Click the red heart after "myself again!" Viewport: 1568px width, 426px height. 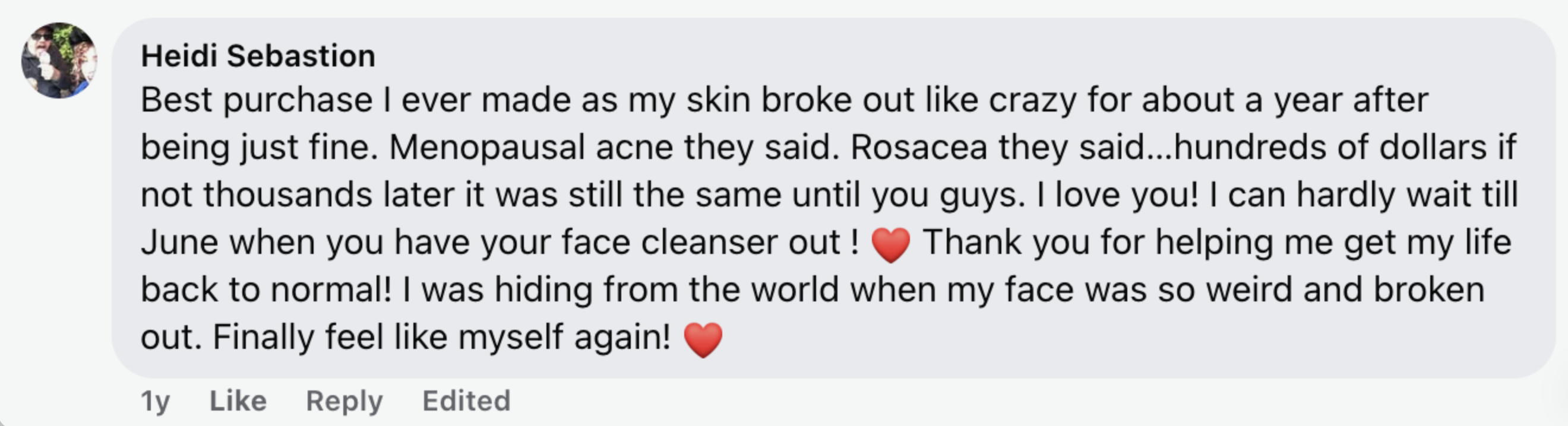(x=703, y=339)
